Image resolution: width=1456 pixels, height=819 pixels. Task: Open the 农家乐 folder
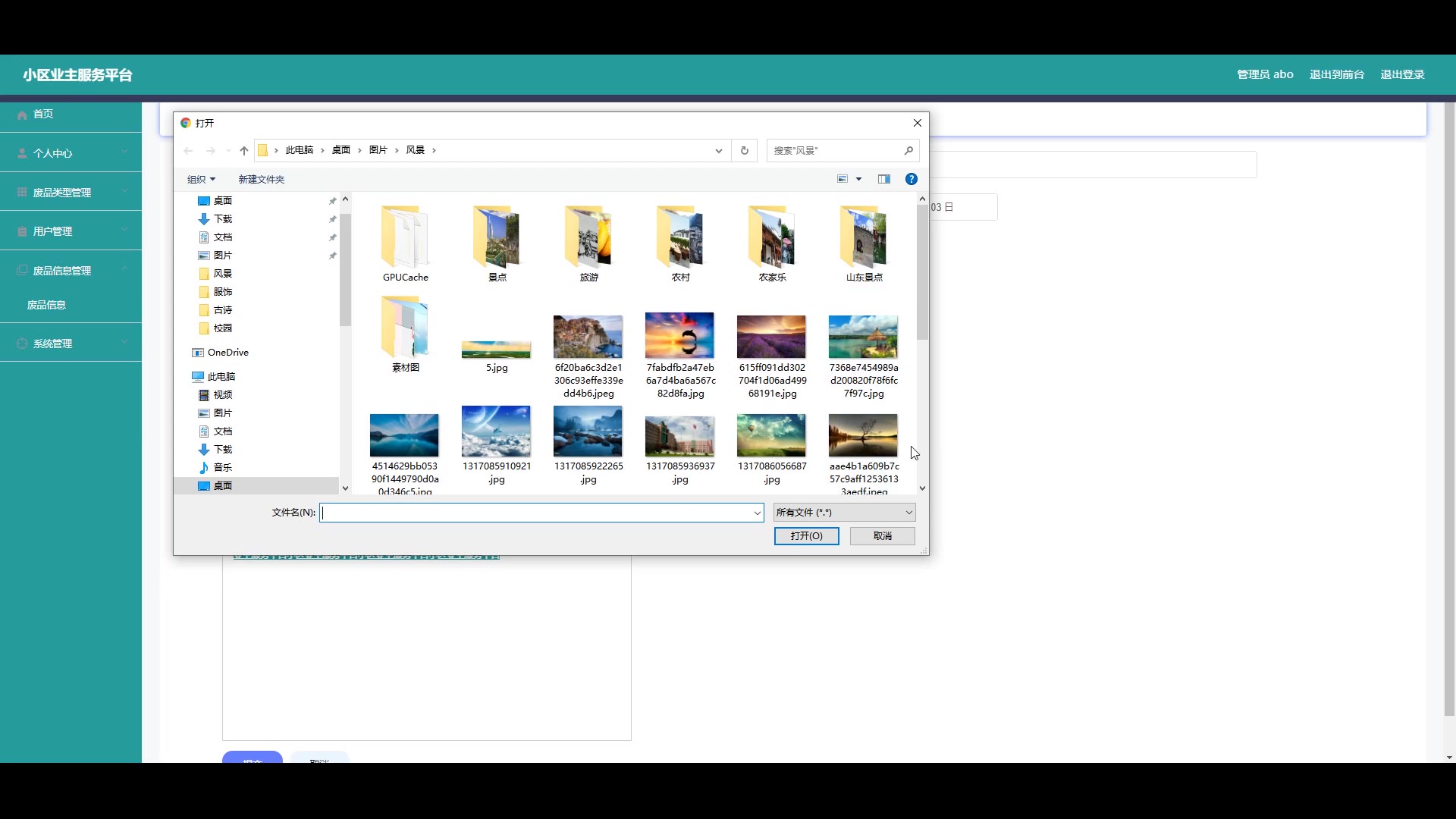[x=773, y=244]
